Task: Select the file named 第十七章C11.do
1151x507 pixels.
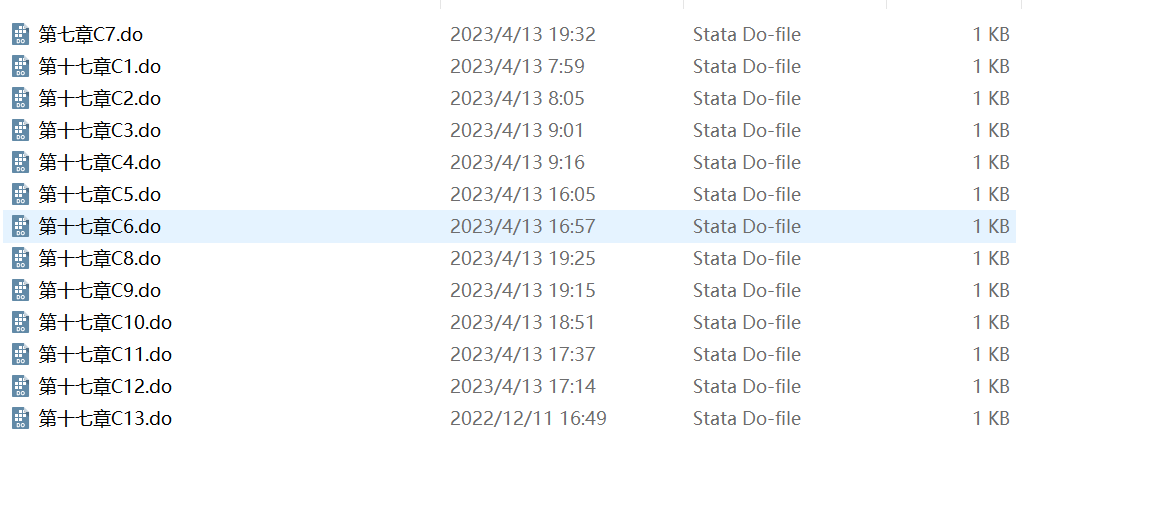Action: [x=105, y=355]
